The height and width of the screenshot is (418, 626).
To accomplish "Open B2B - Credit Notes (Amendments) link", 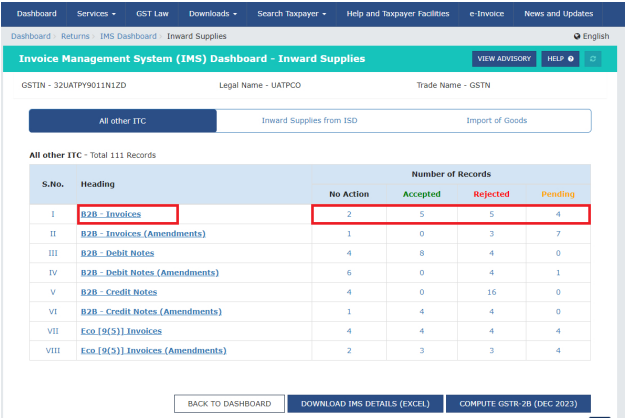I will pos(151,311).
